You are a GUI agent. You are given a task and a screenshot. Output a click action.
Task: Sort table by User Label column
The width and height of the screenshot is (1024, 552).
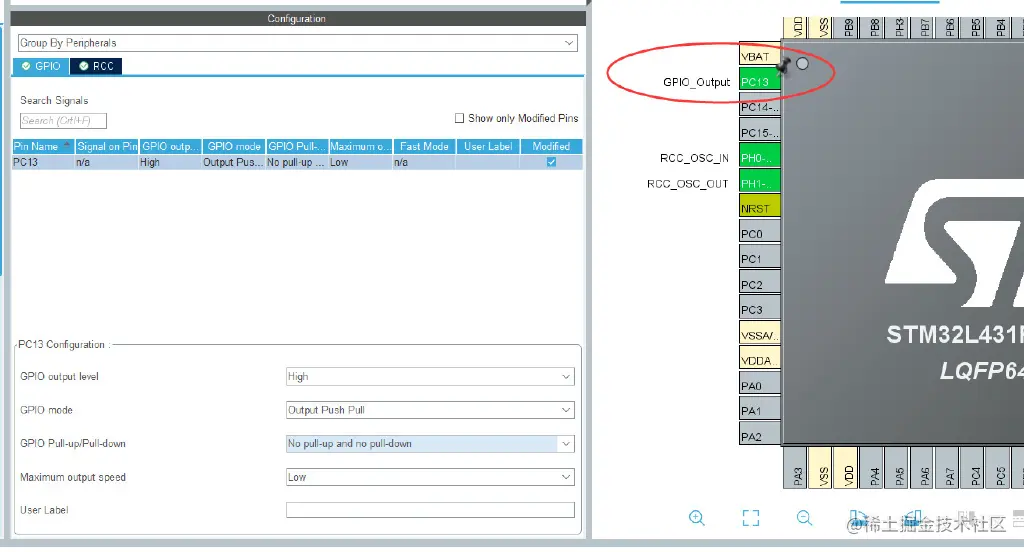488,146
